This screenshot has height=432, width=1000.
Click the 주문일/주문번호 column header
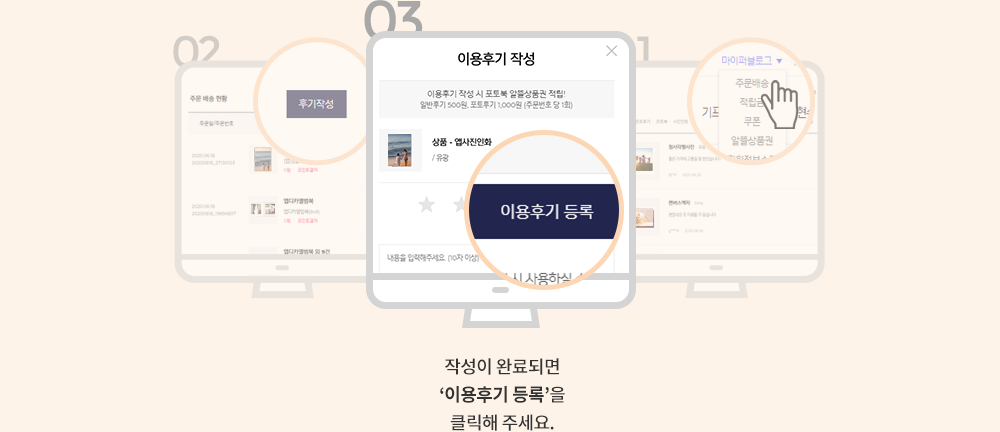click(216, 123)
